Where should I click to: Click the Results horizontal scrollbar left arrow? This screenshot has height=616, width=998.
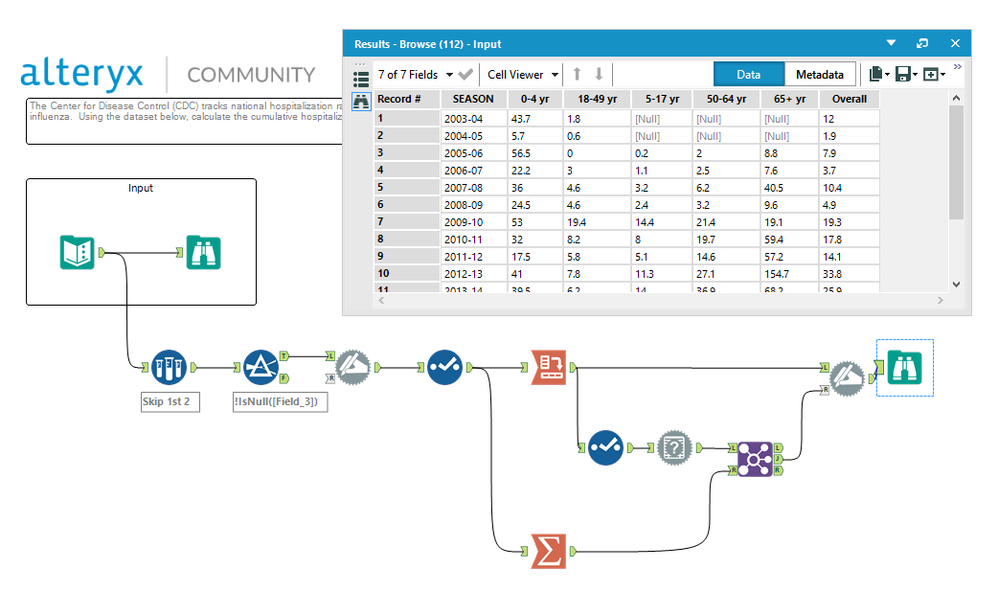pyautogui.click(x=381, y=300)
